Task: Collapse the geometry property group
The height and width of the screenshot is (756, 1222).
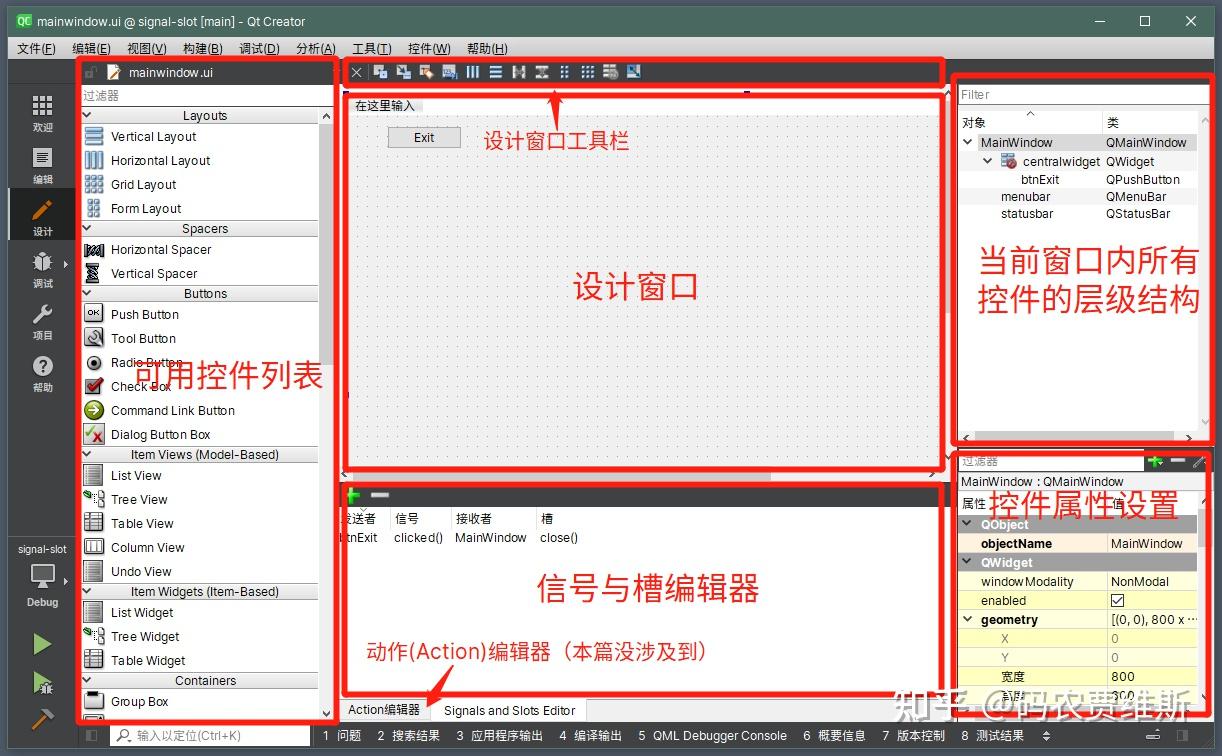Action: (x=966, y=619)
